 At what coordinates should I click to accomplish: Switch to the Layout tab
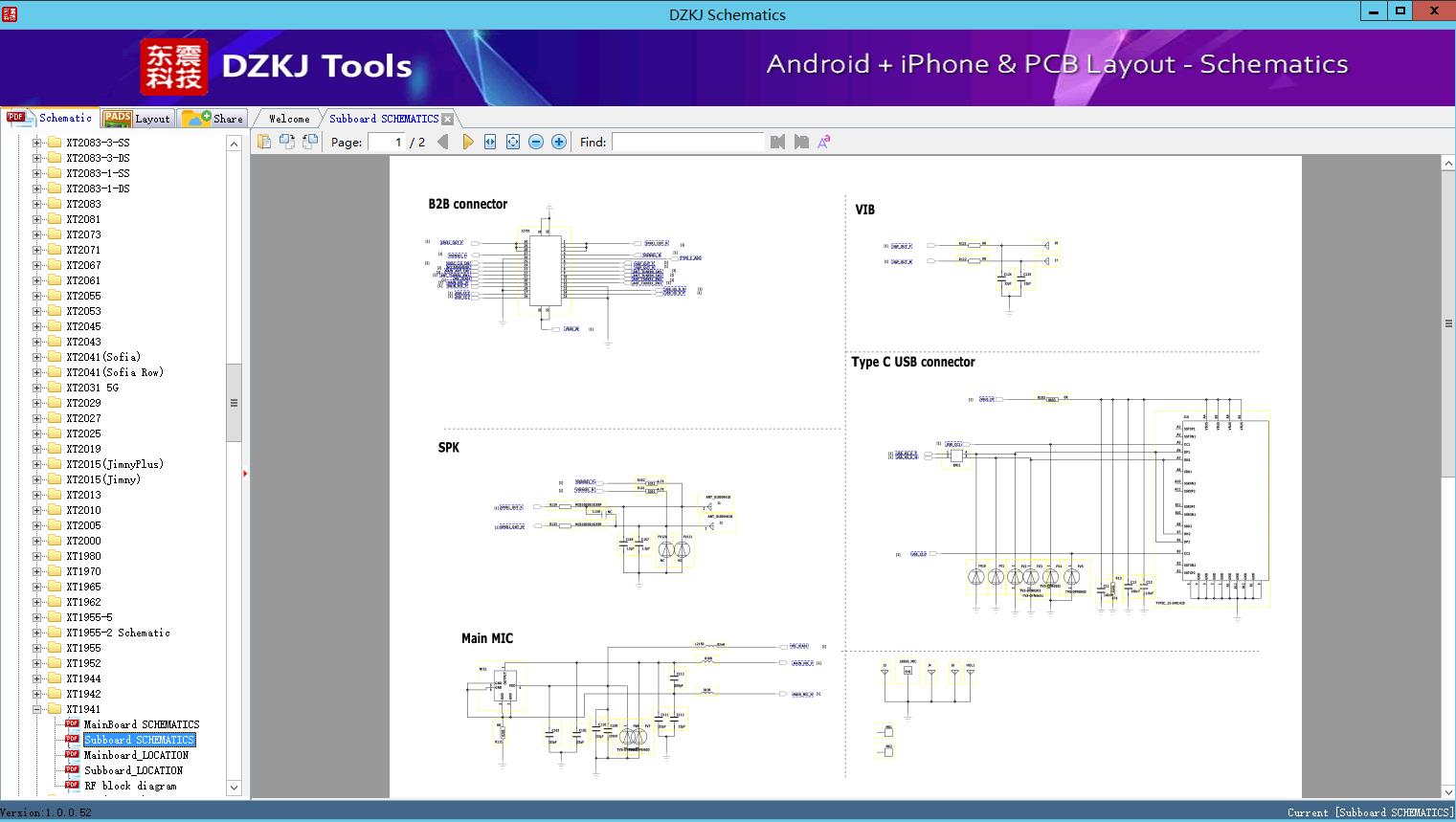point(138,119)
